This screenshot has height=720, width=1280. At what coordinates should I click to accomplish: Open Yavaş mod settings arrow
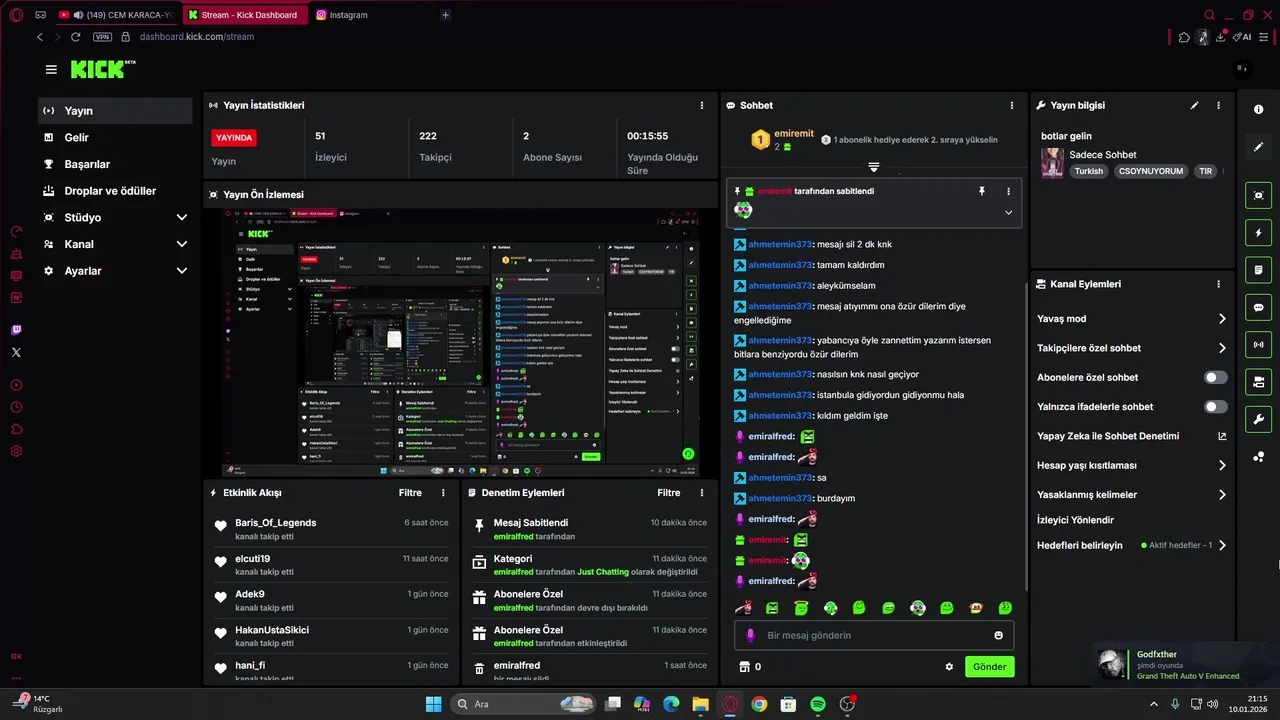[1222, 319]
